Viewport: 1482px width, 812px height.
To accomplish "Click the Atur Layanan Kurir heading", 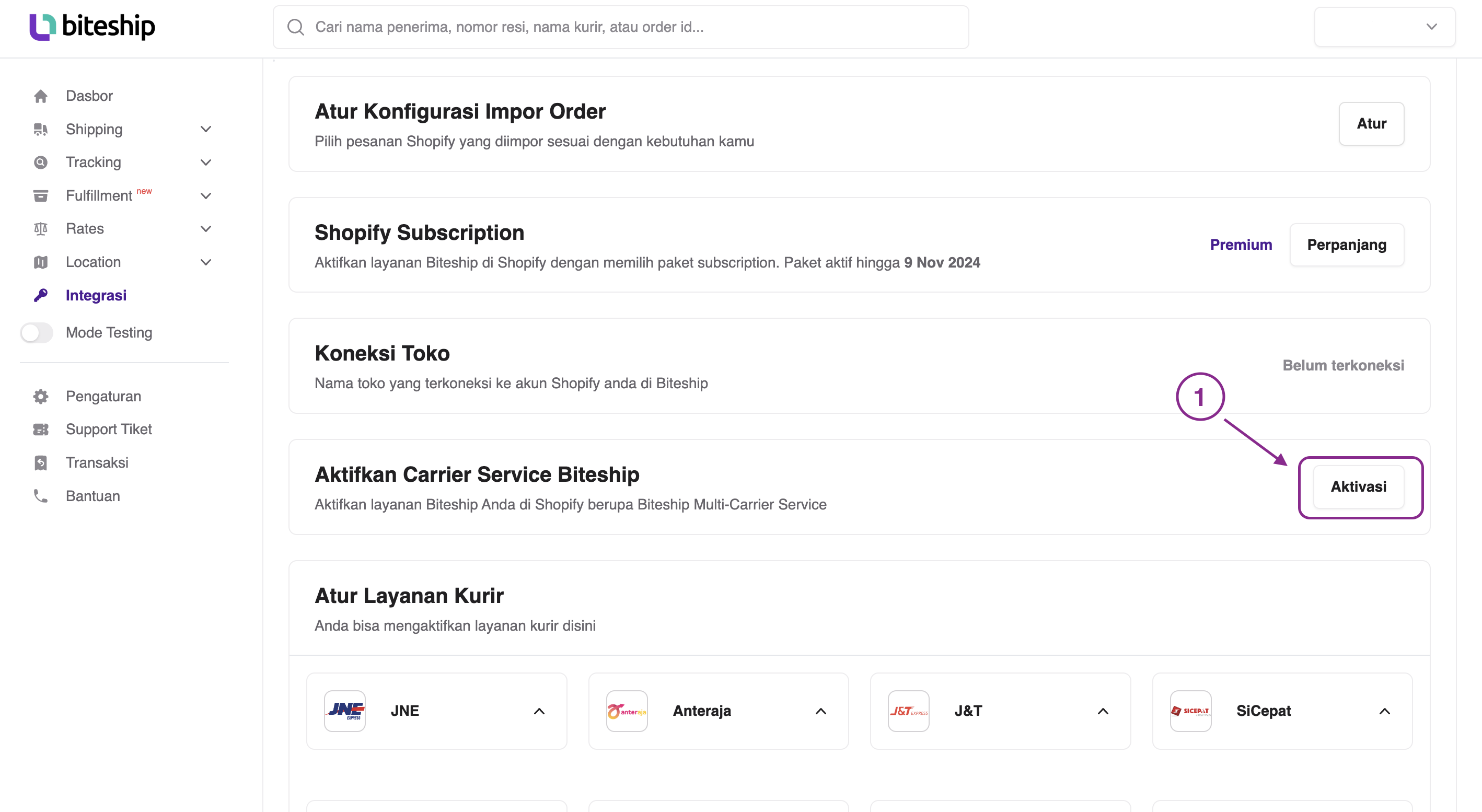I will 409,595.
